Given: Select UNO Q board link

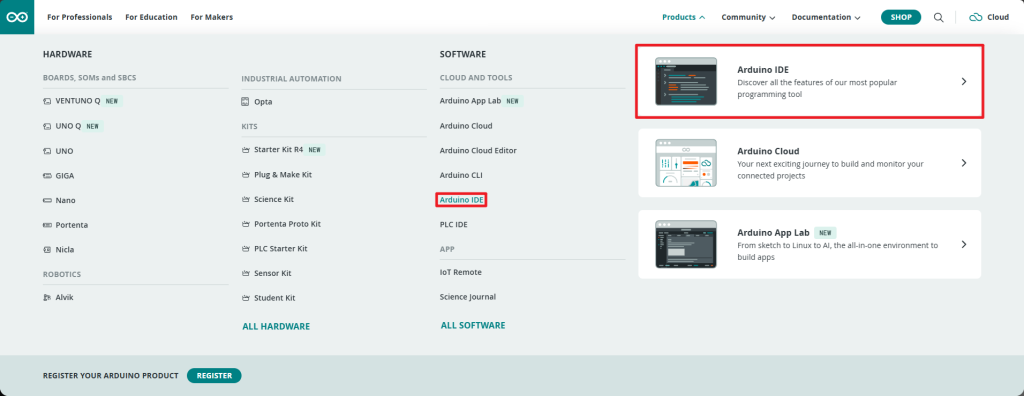Looking at the screenshot, I should (x=69, y=126).
